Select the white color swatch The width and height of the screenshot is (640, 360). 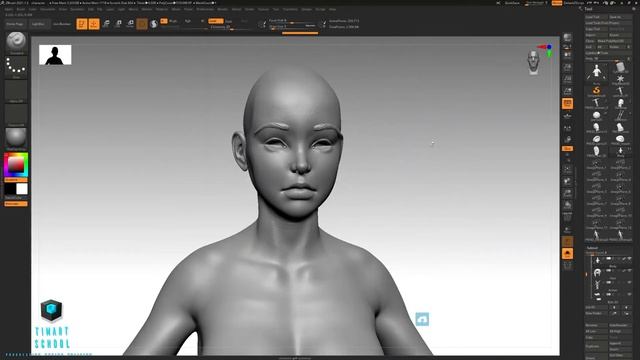(22, 189)
